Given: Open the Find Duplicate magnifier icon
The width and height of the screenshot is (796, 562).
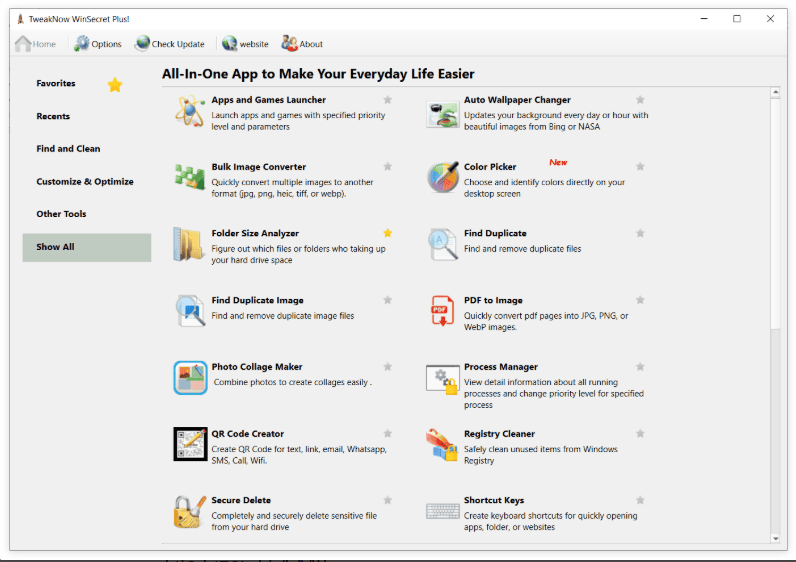Looking at the screenshot, I should (443, 244).
